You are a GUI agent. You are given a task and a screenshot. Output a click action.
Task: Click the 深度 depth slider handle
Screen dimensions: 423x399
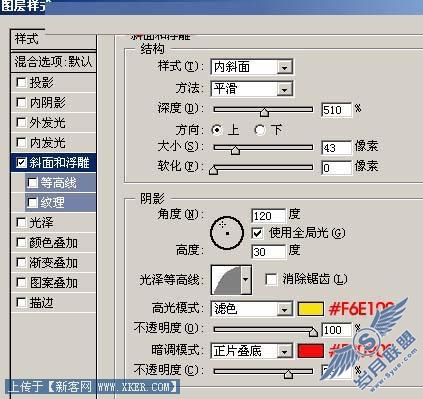pos(264,112)
